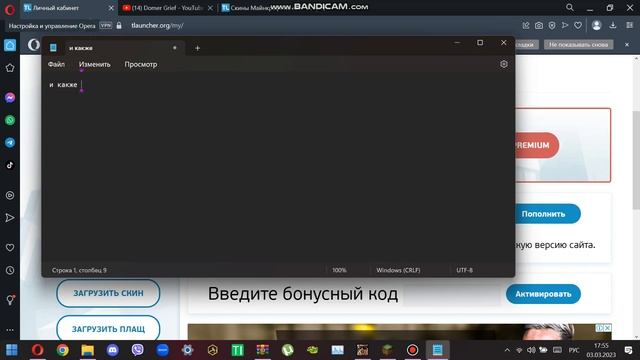This screenshot has height=360, width=640.
Task: Dismiss the Opera notification bar with X
Action: [627, 44]
